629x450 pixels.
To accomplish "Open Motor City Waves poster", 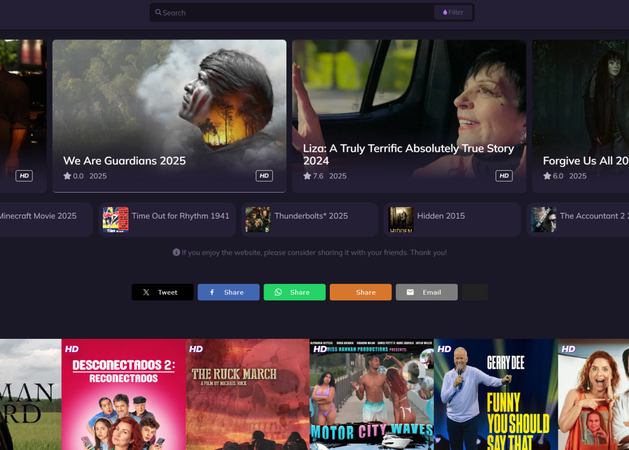I will click(371, 395).
